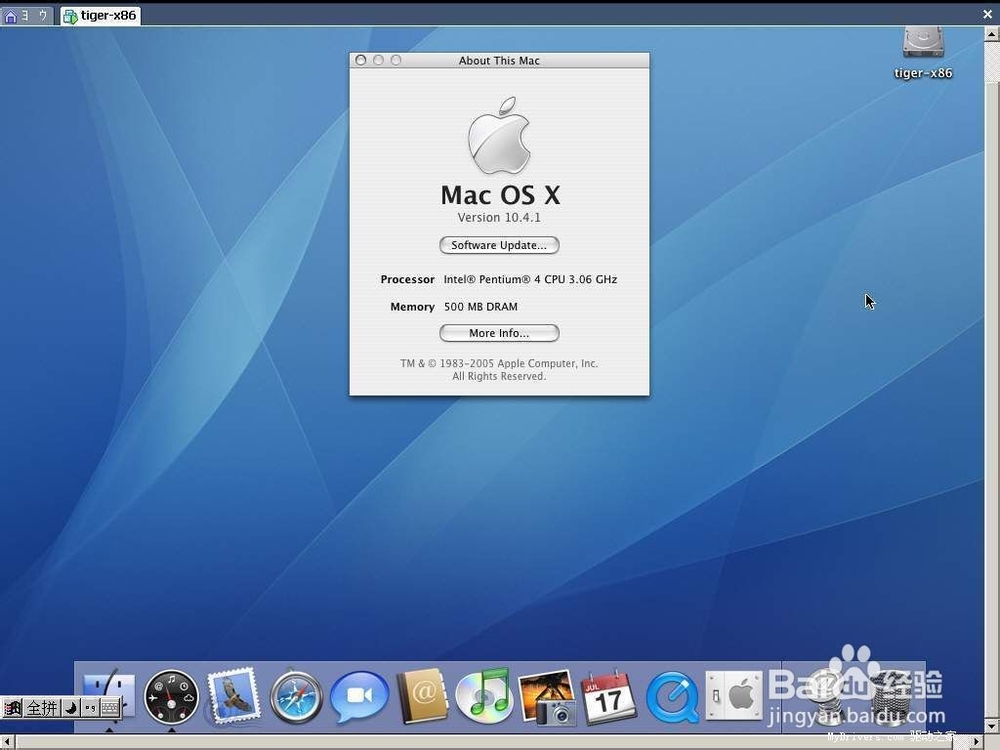1000x750 pixels.
Task: Click More Info... button
Action: pyautogui.click(x=499, y=333)
